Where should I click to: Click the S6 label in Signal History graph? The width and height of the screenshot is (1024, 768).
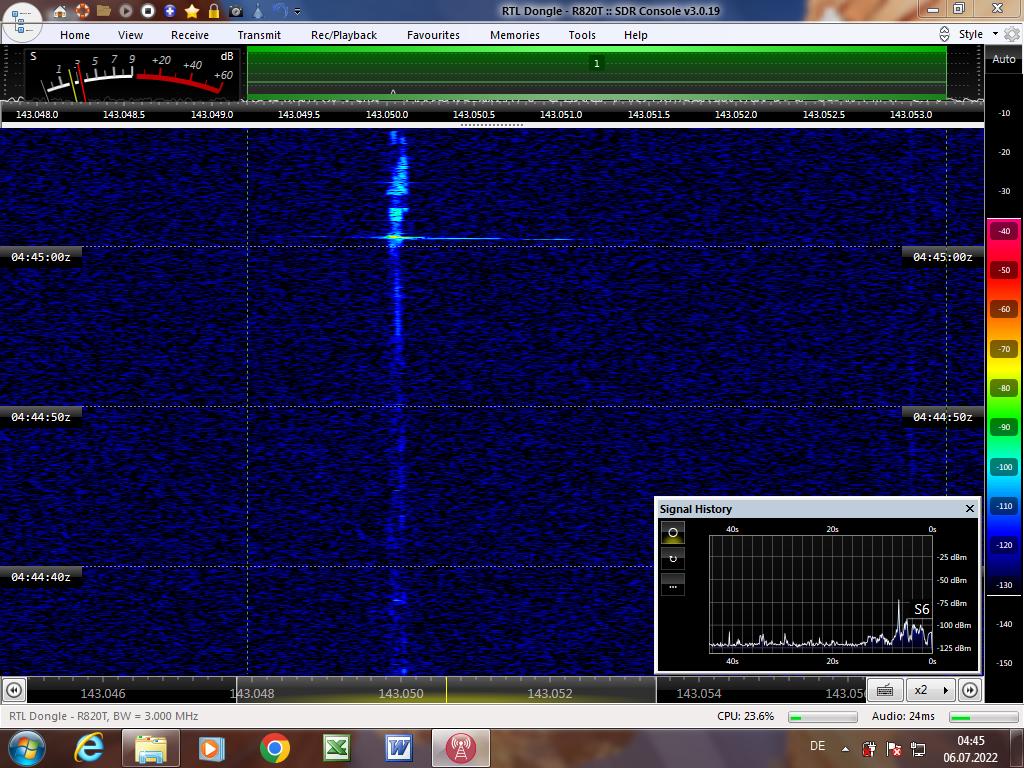click(921, 609)
